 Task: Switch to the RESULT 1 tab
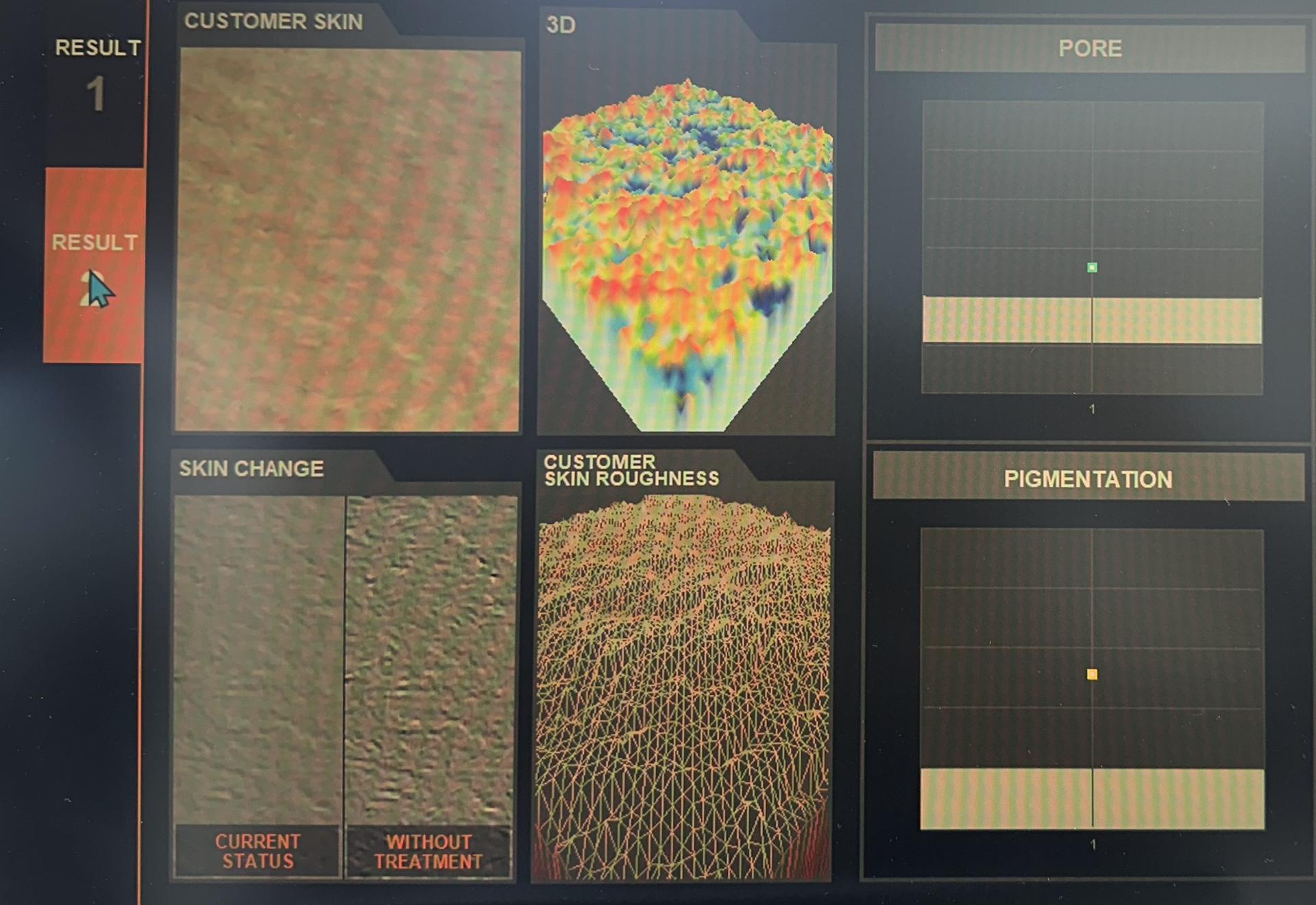click(97, 75)
